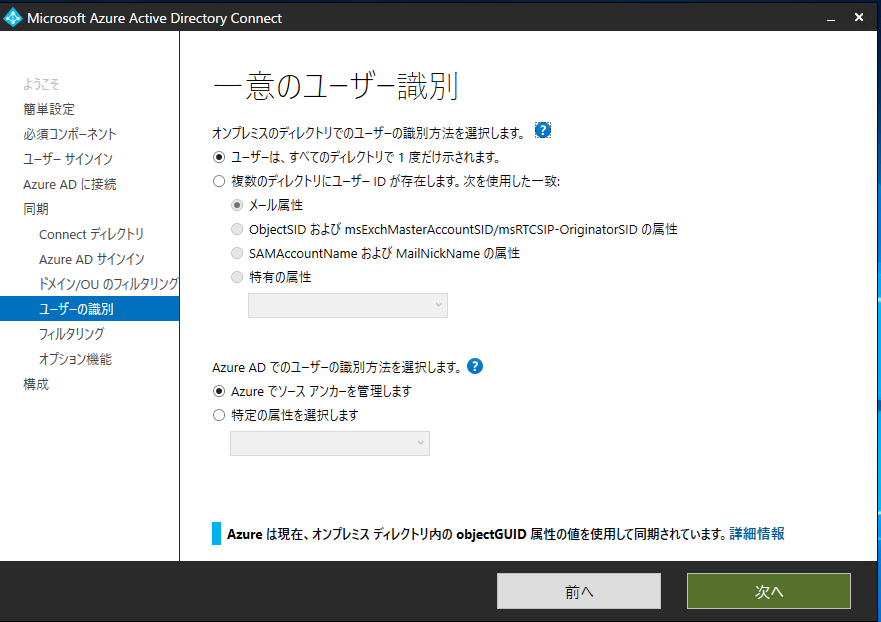Go to Azure AD に接続 step

point(70,184)
